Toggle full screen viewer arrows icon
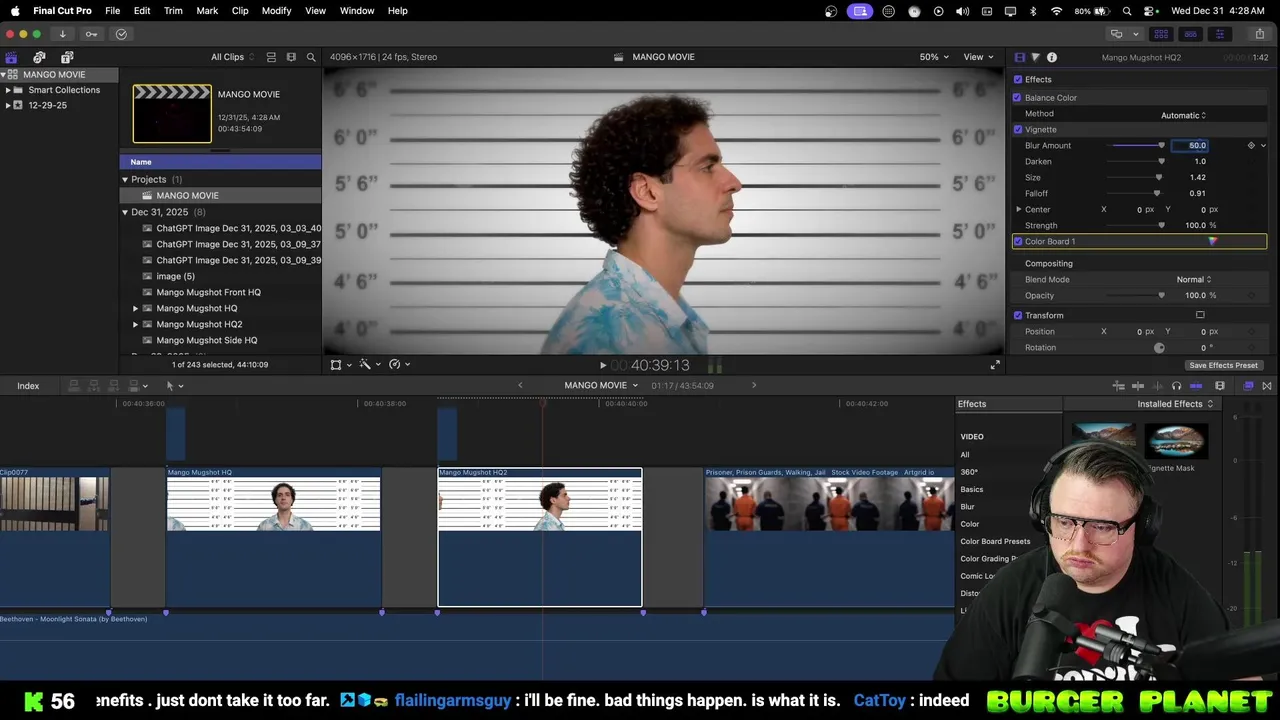The image size is (1280, 720). click(x=994, y=365)
